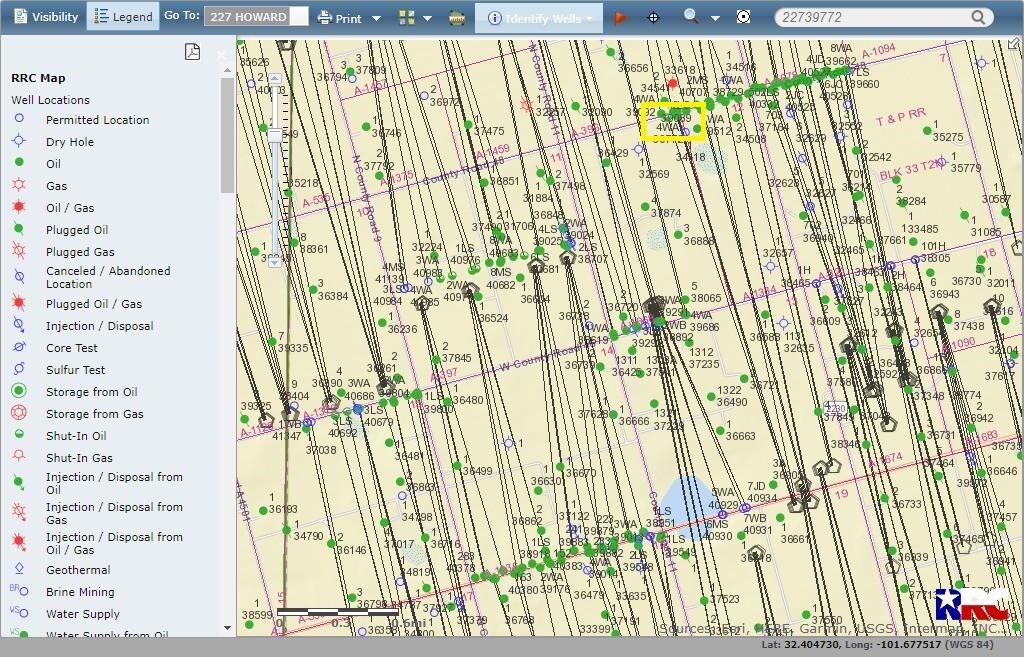The height and width of the screenshot is (657, 1024).
Task: Click the red oil/gas well near label 33618
Action: (673, 83)
